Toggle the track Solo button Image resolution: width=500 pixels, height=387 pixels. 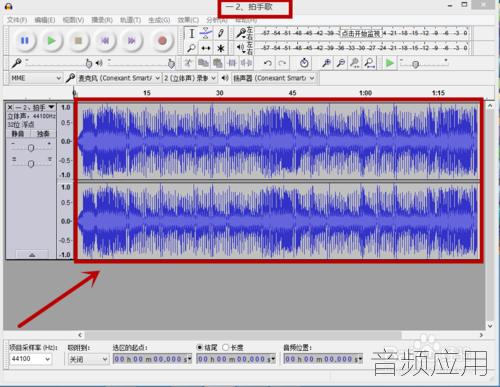[x=43, y=134]
